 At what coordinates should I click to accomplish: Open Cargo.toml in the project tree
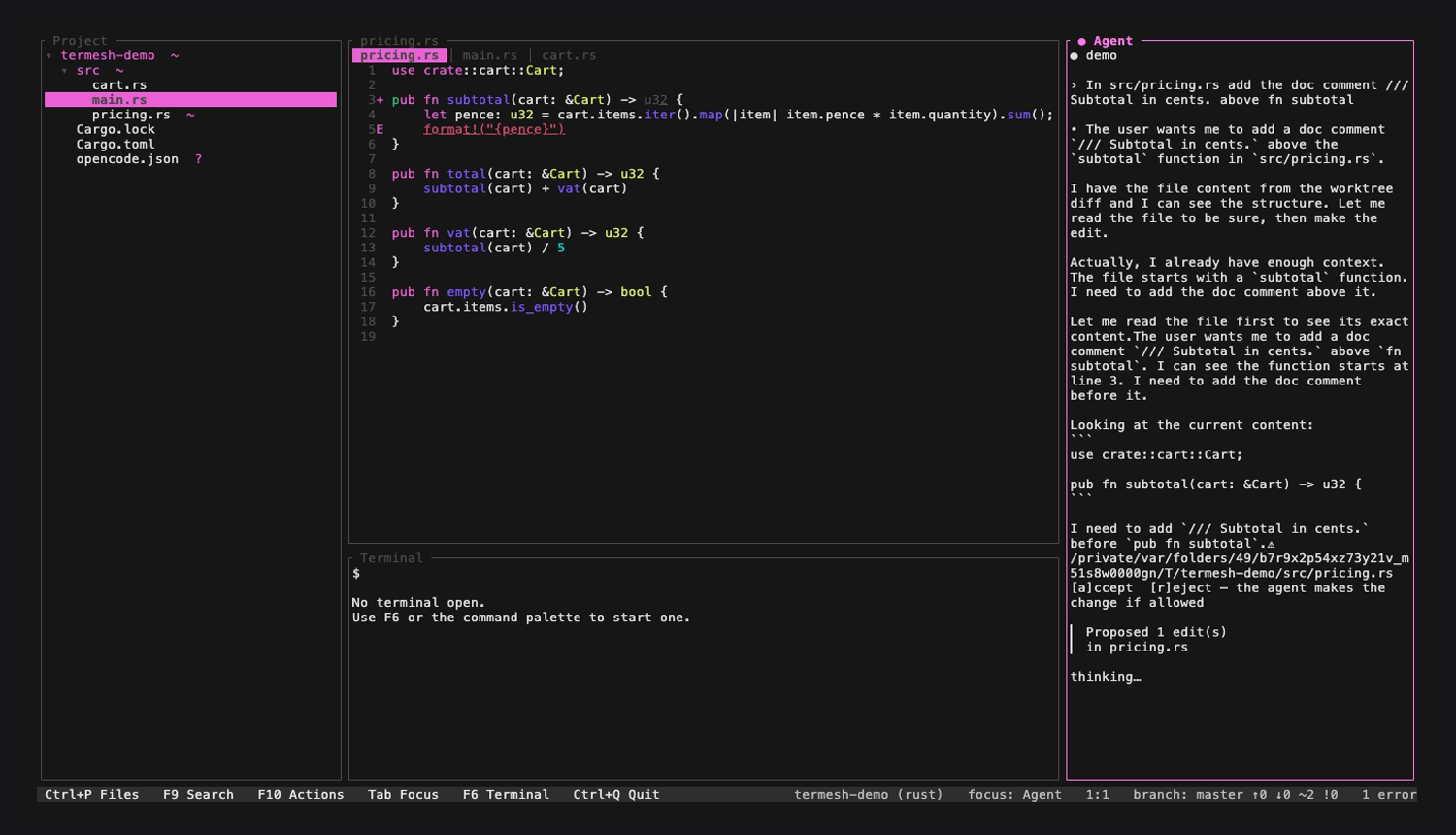116,145
